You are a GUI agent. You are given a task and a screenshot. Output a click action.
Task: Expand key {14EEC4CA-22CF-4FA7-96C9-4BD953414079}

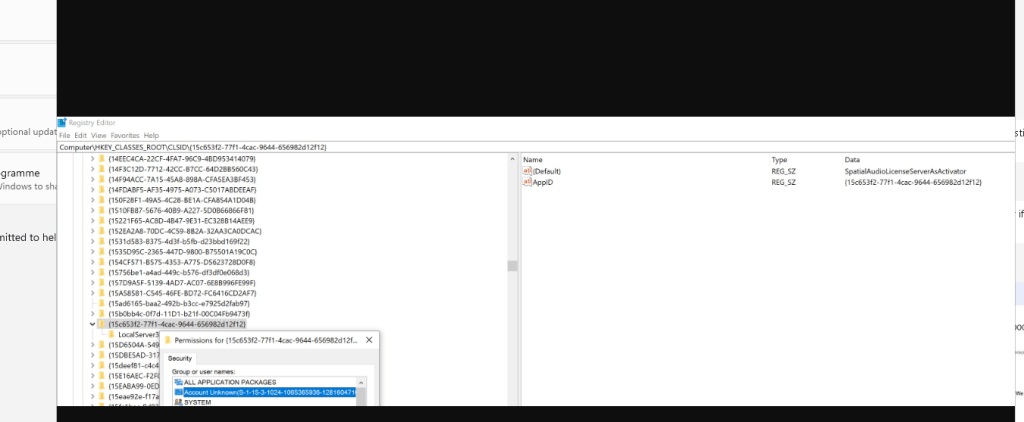coord(93,159)
